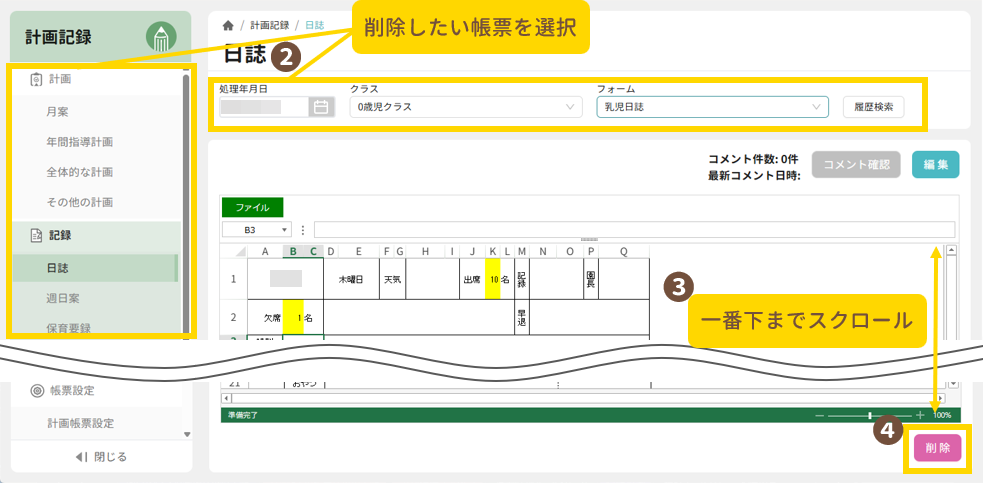
Task: Click the home icon in breadcrumb
Action: click(228, 25)
